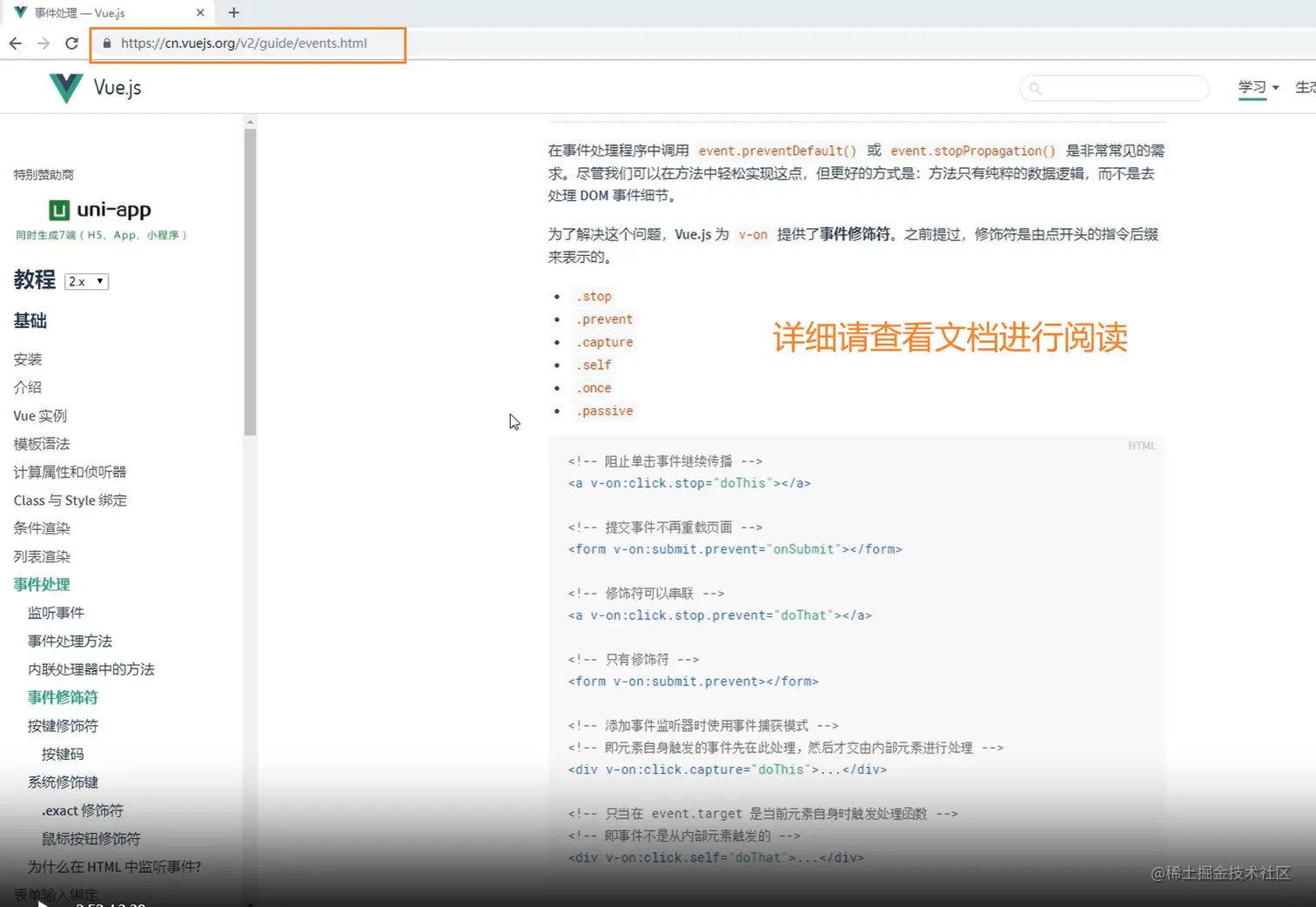The width and height of the screenshot is (1316, 907).
Task: Click the v-on:submit.prevent="onSubmit" code line
Action: tap(735, 549)
